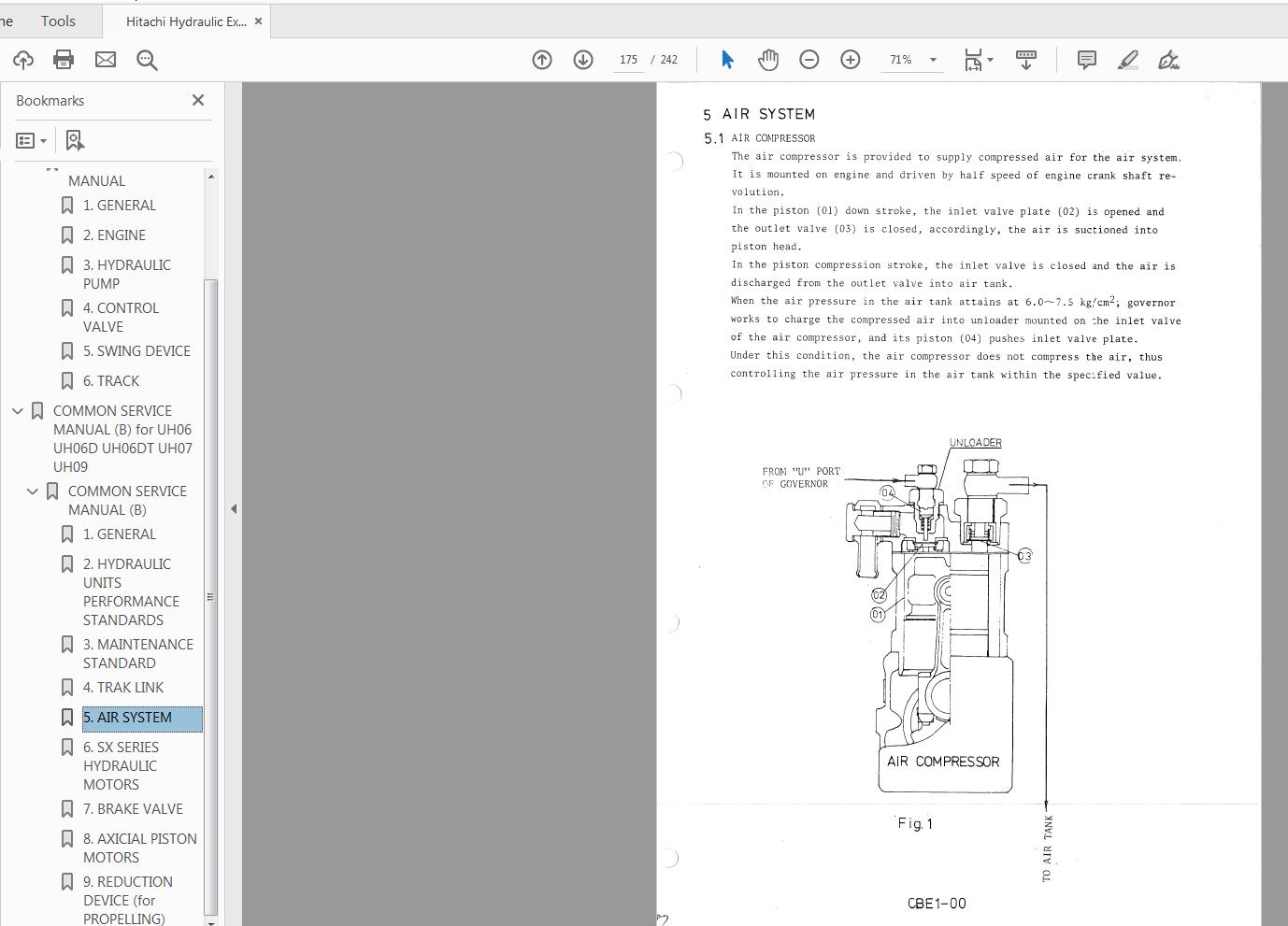Click the page number input field

(628, 60)
